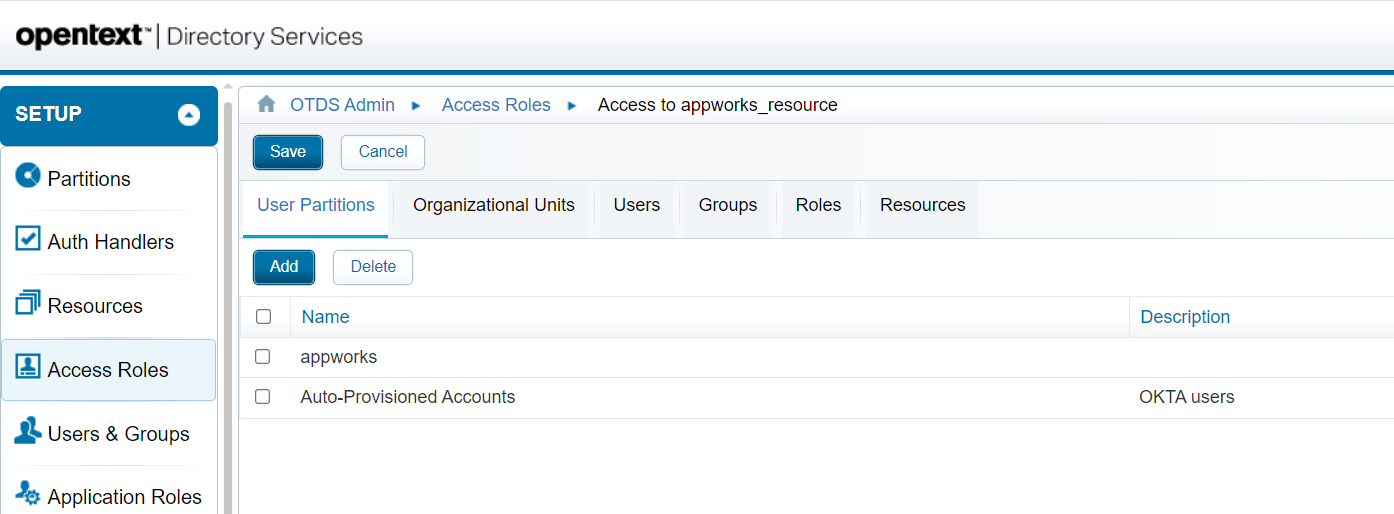Switch to the Organizational Units tab

point(494,205)
